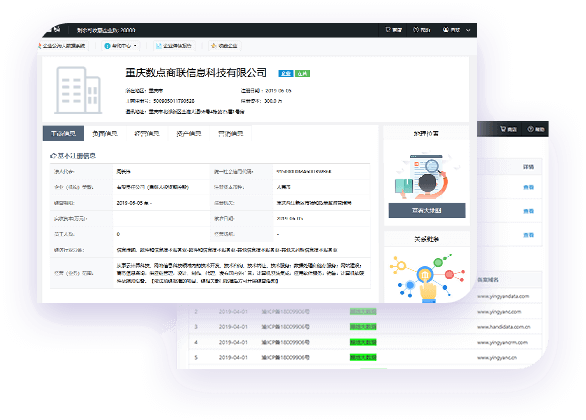Open the relationship graph network illustration
The image size is (586, 420).
[x=427, y=276]
